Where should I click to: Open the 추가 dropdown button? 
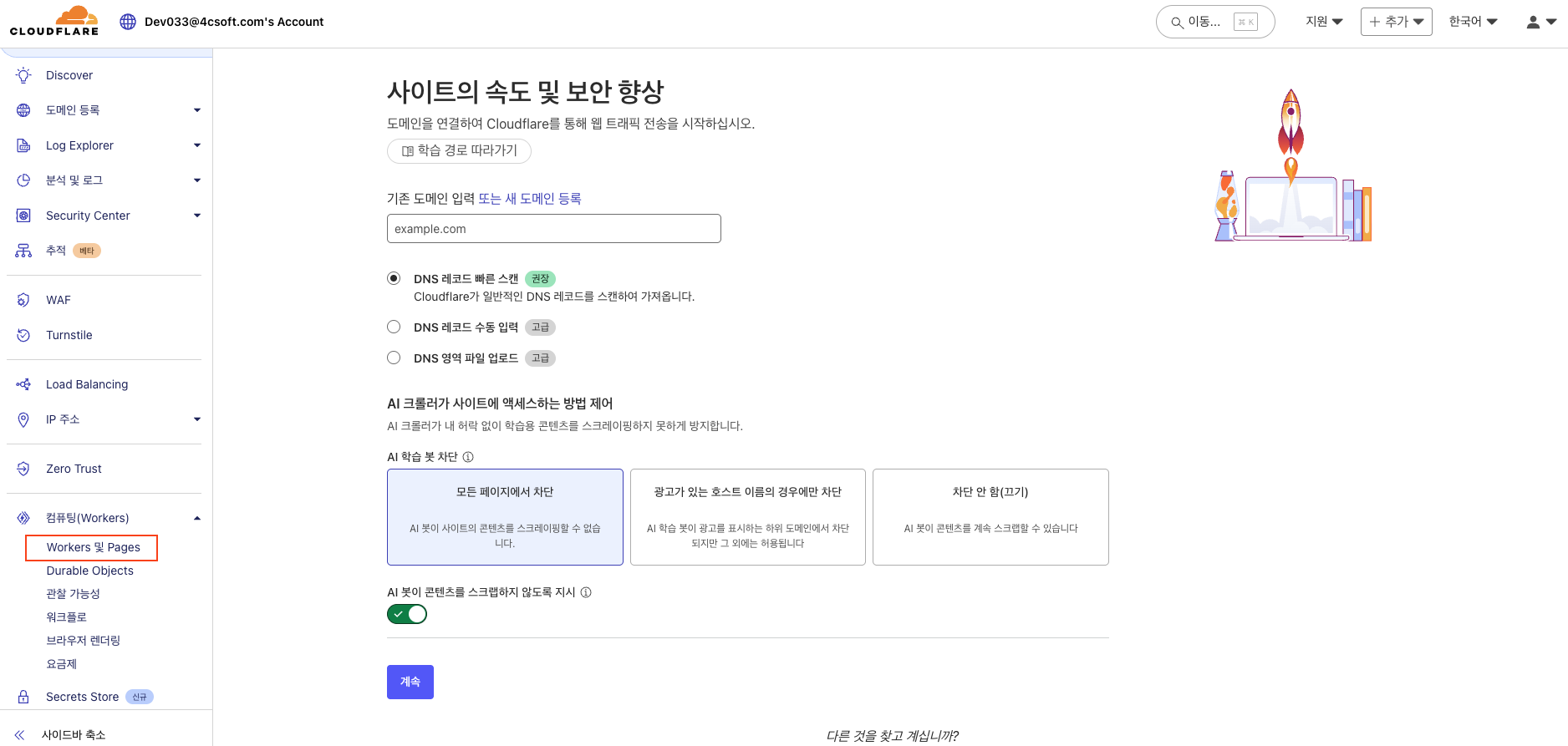click(1396, 22)
